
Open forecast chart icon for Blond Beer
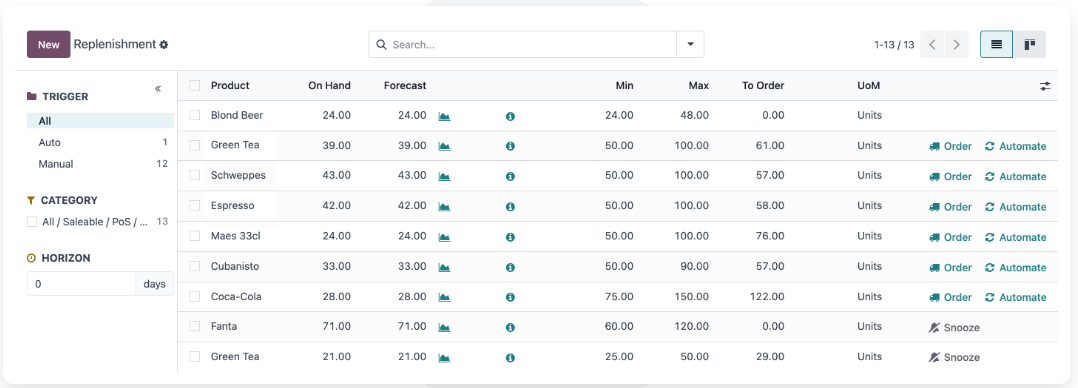coord(444,116)
